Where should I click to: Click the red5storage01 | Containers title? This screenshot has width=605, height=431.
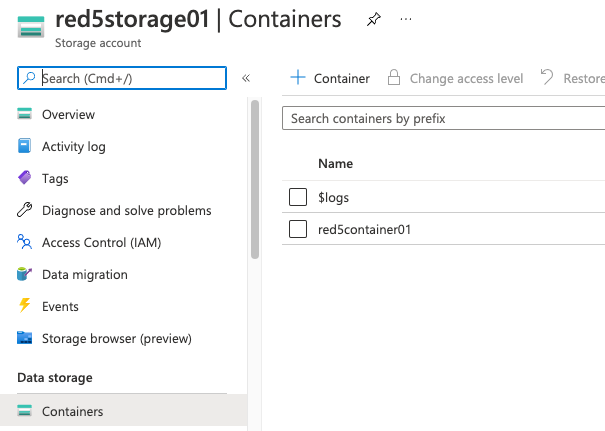(198, 20)
